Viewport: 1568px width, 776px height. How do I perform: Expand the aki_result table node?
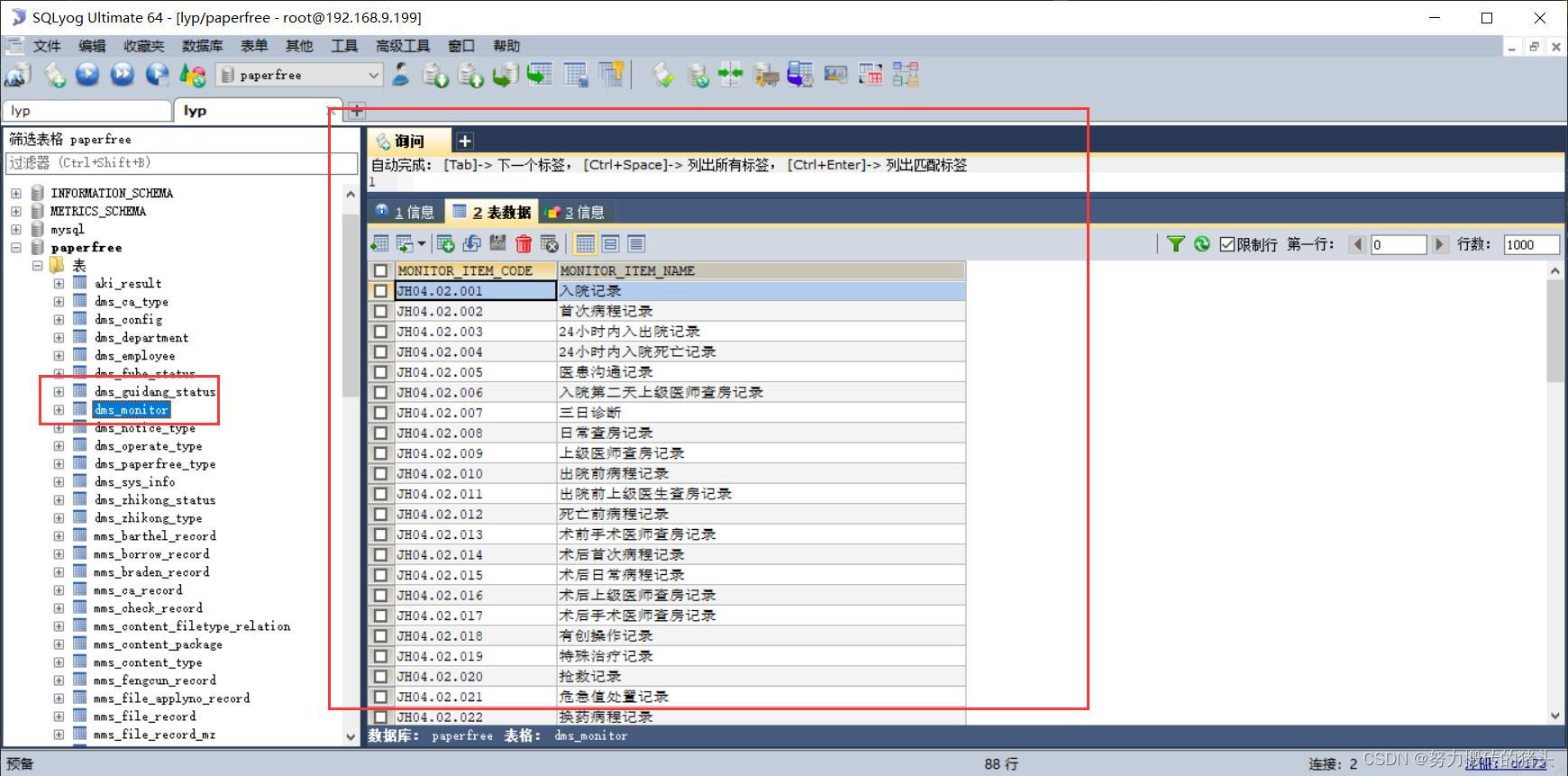coord(59,283)
